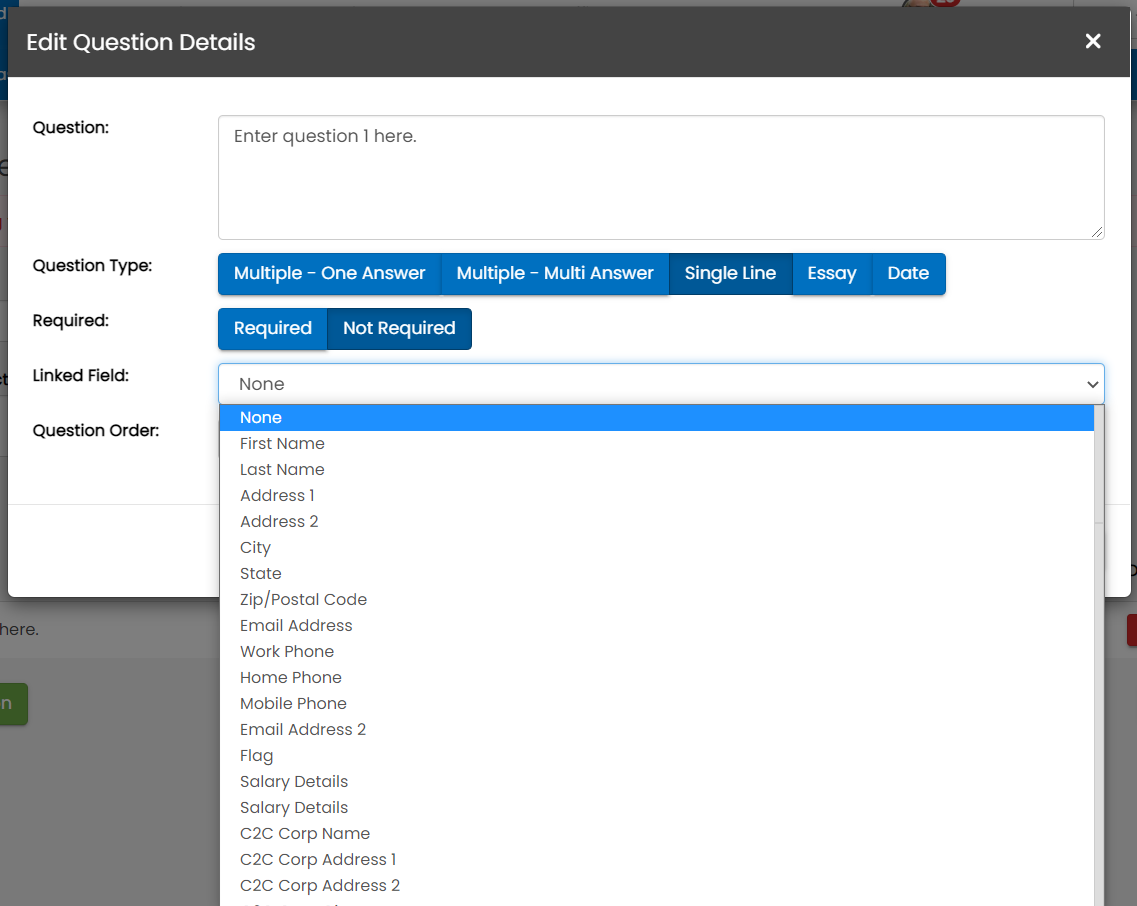Mark the question as Required
Viewport: 1137px width, 906px height.
tap(272, 329)
